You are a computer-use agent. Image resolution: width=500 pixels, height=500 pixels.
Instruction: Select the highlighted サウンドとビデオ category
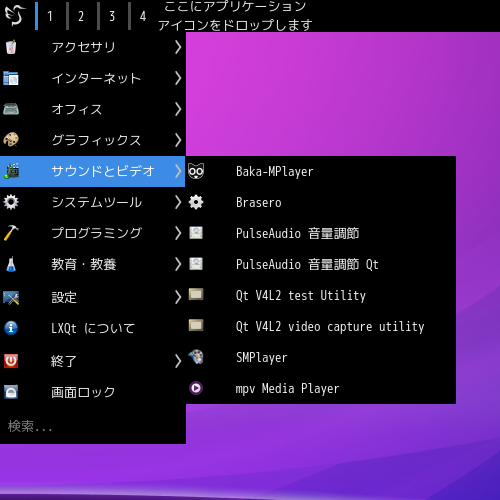tap(93, 171)
